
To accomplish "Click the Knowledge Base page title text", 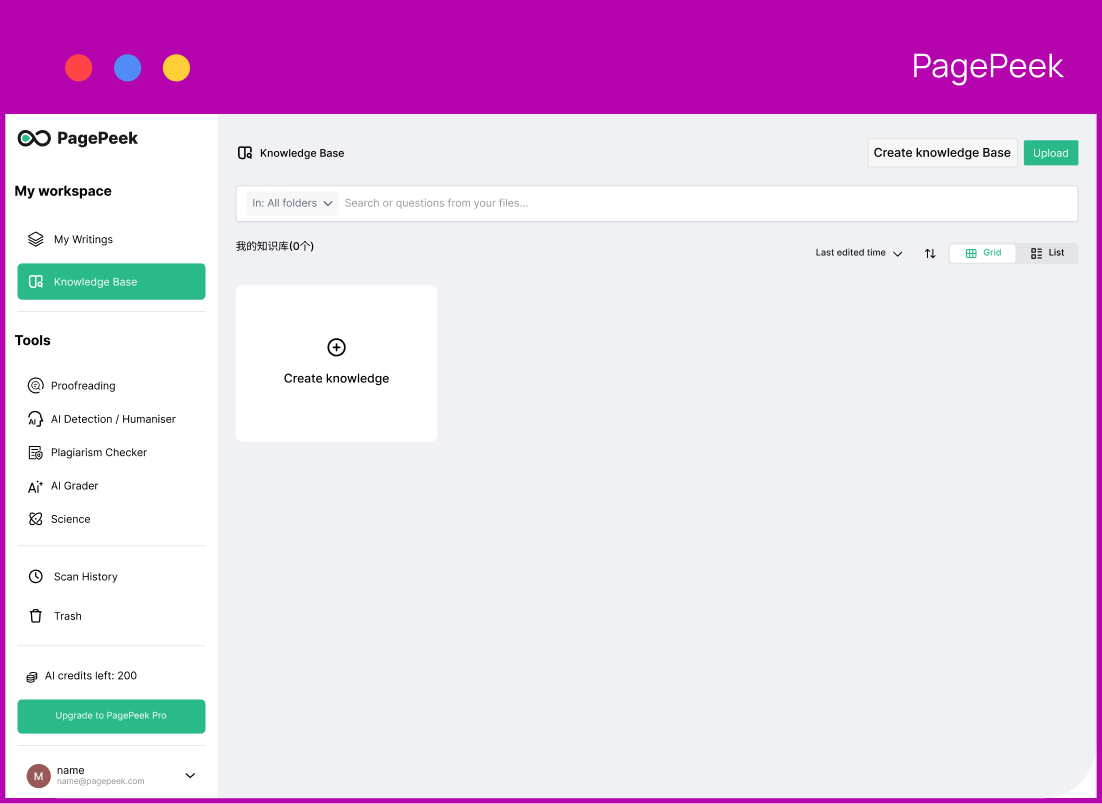I will point(302,153).
